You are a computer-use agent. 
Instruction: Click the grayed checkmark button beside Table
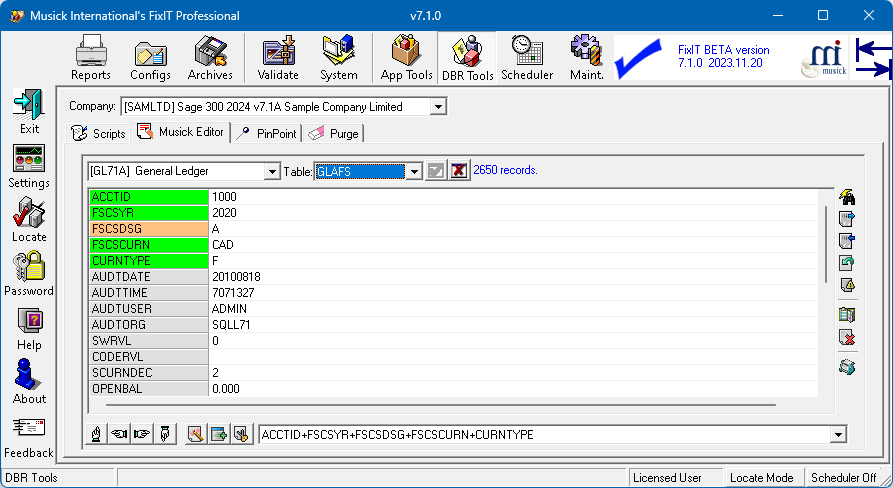click(x=436, y=170)
